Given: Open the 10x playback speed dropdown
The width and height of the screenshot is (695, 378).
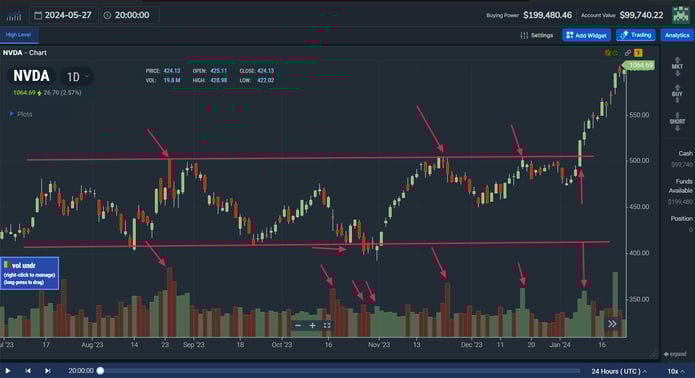Looking at the screenshot, I should click(676, 371).
